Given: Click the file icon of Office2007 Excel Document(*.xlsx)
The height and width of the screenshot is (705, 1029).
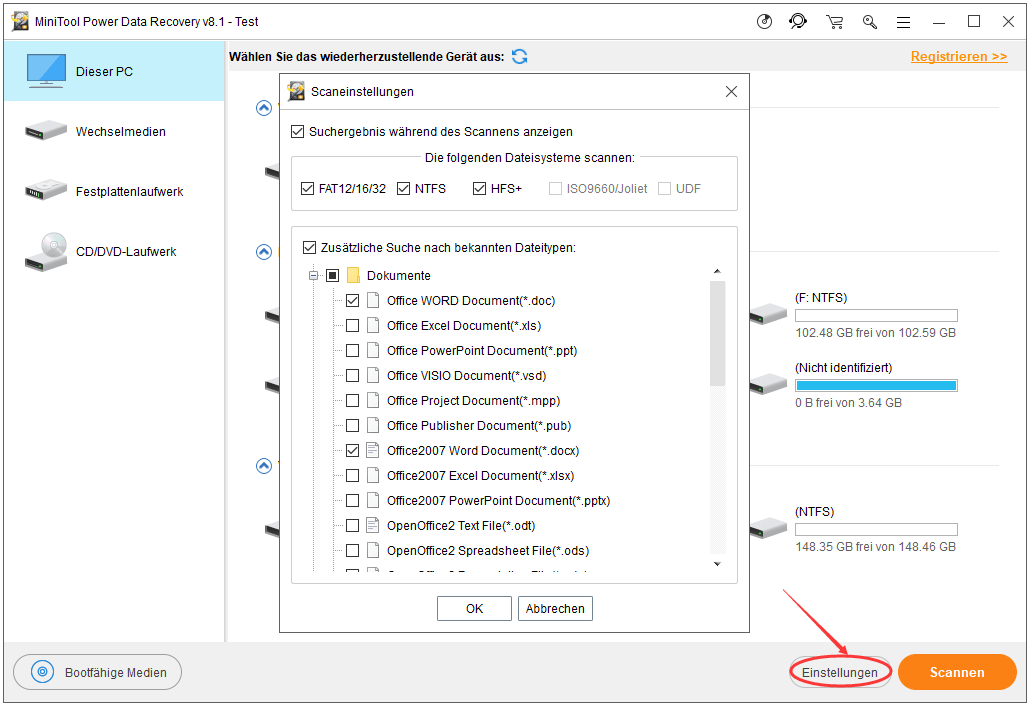Looking at the screenshot, I should (x=373, y=475).
